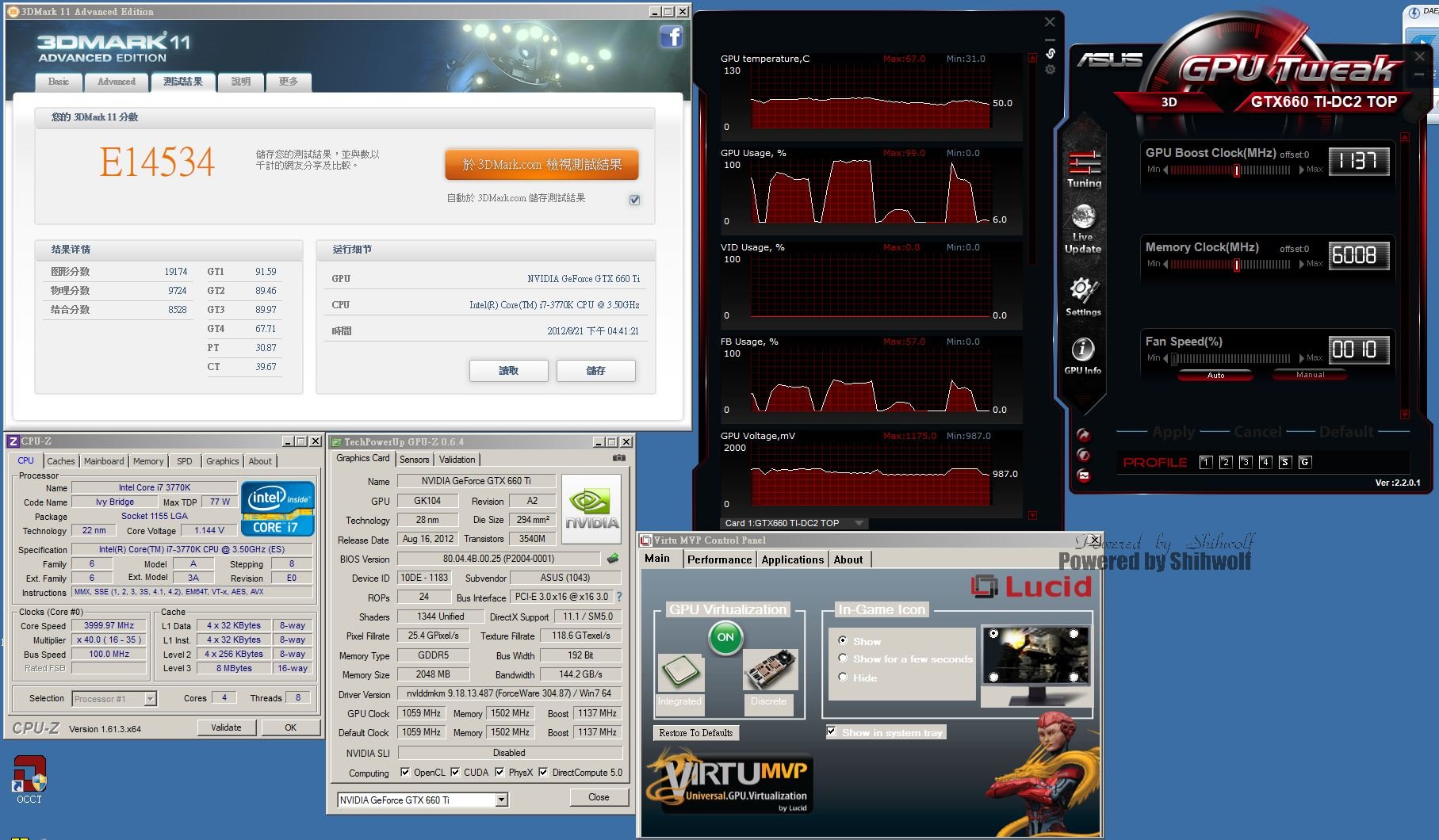This screenshot has height=840, width=1439.
Task: Click Memory Clock Max arrow
Action: tap(1302, 264)
